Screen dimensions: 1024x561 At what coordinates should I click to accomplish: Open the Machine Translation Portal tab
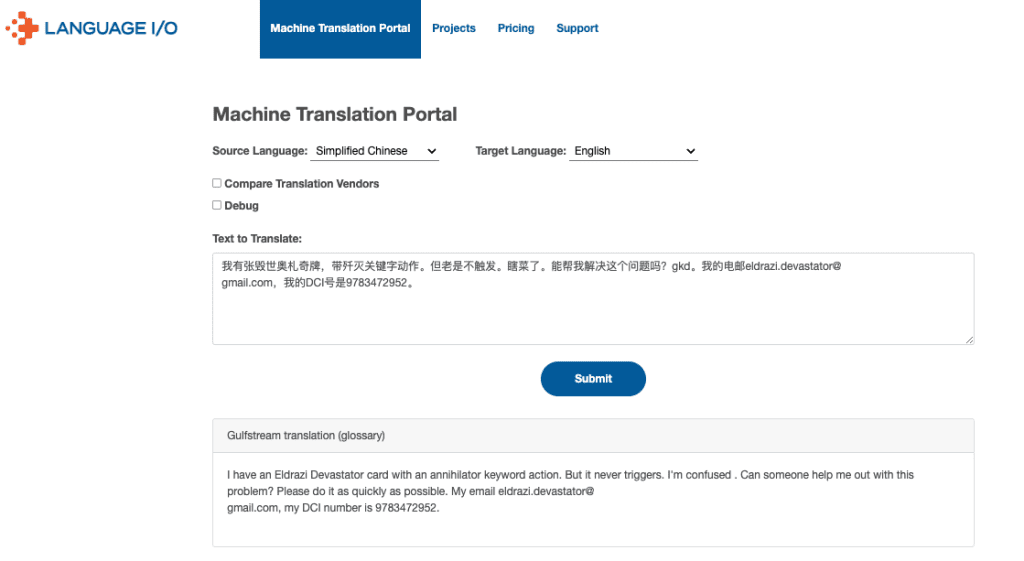(x=340, y=28)
